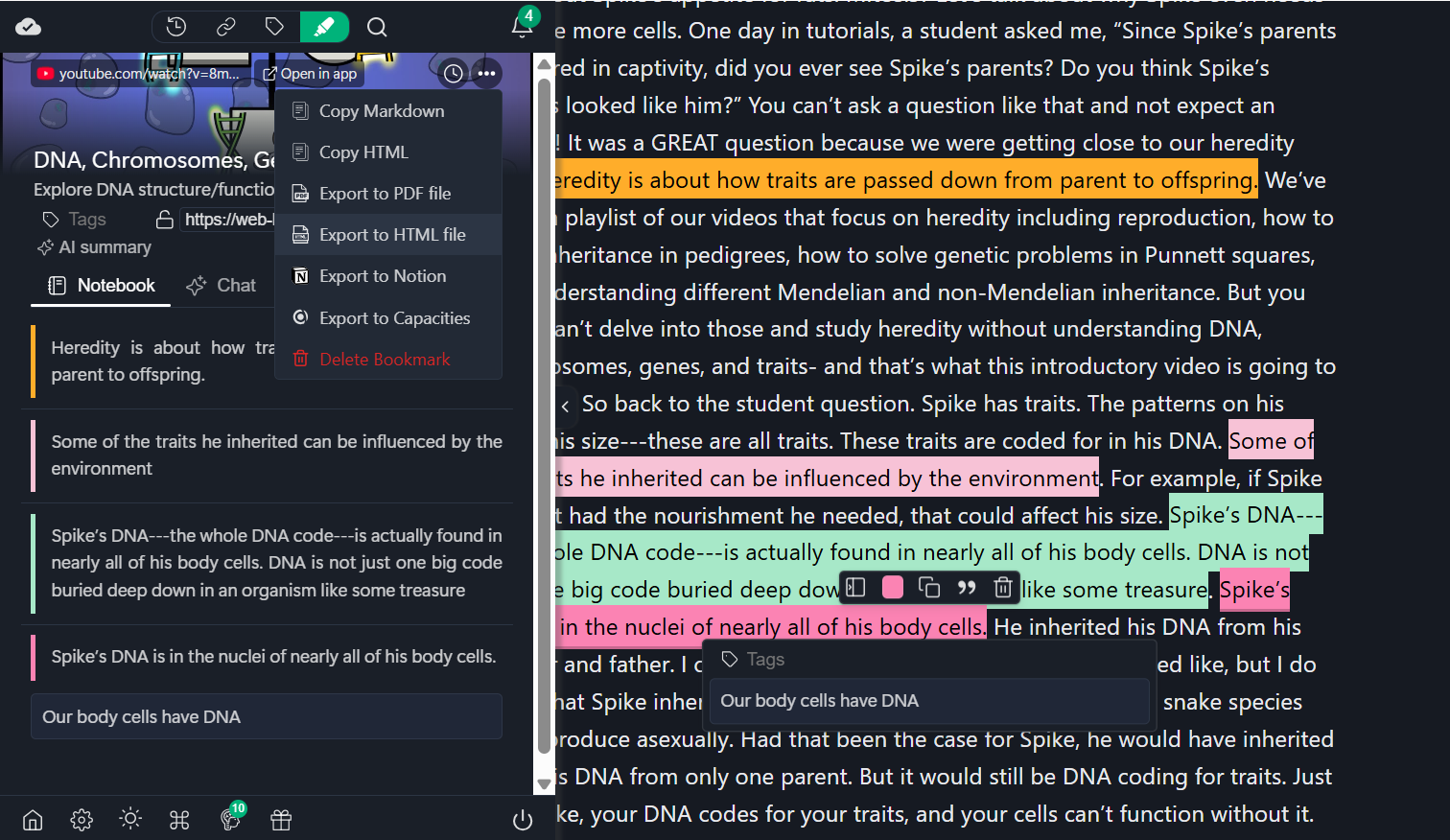The width and height of the screenshot is (1450, 840).
Task: Click the three-dots more options button
Action: 487,74
